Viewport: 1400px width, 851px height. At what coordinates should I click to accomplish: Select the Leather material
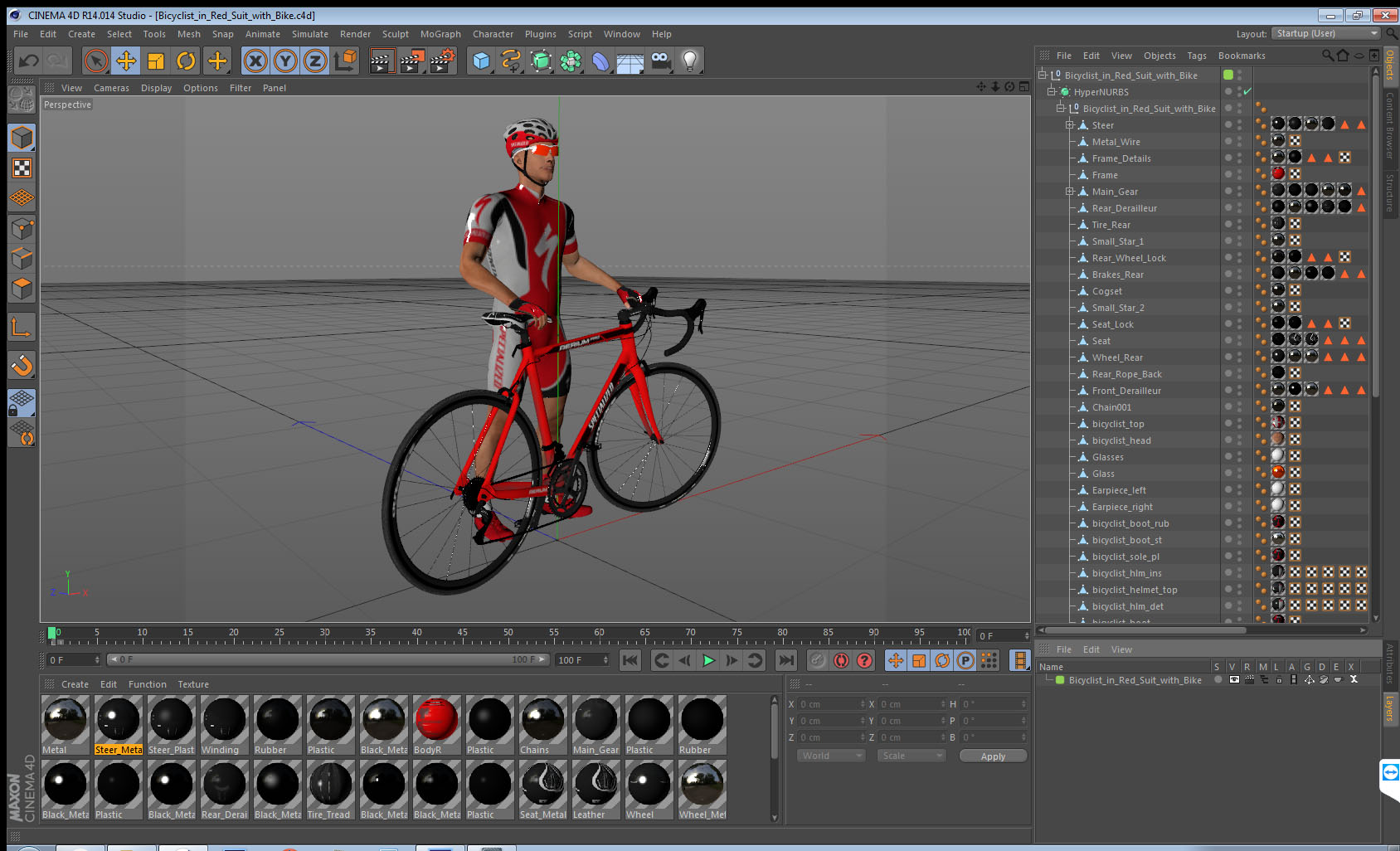(595, 790)
